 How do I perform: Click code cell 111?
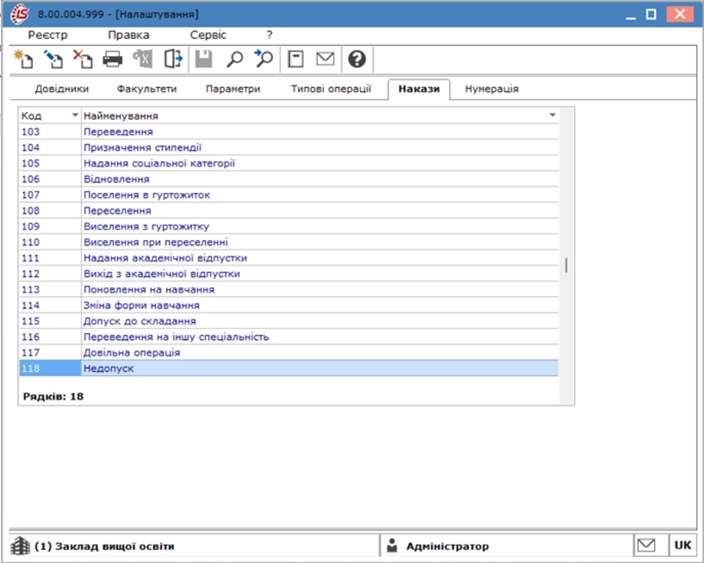click(x=50, y=258)
